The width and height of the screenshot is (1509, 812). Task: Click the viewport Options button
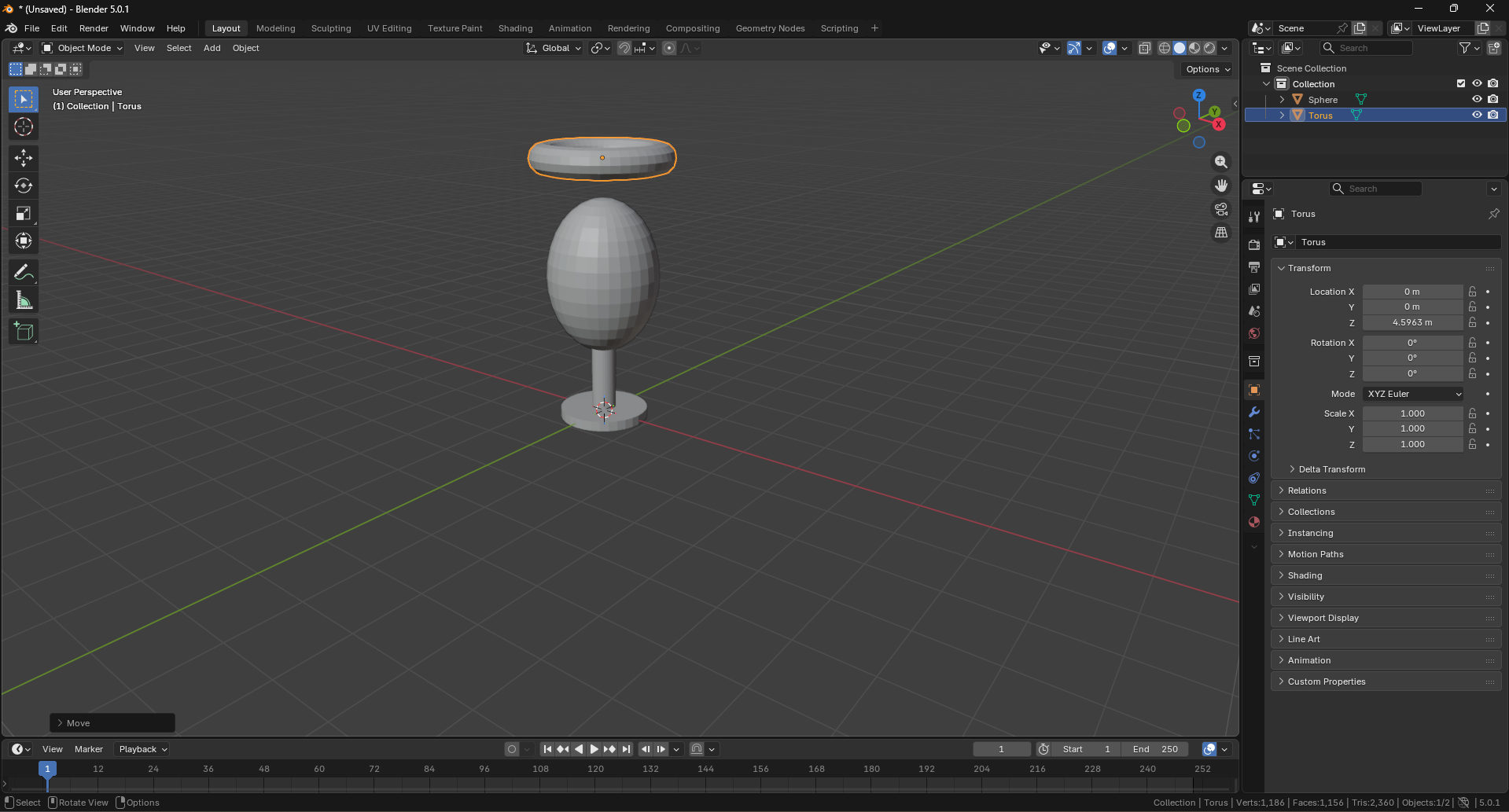(1207, 69)
